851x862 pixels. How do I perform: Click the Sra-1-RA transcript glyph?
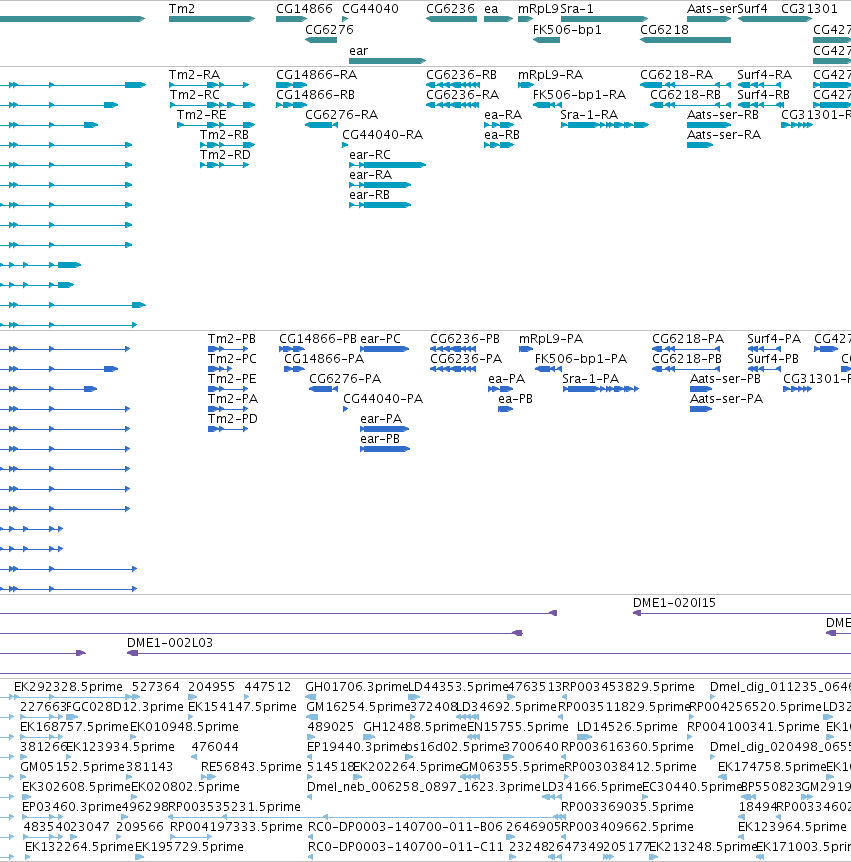(x=605, y=125)
